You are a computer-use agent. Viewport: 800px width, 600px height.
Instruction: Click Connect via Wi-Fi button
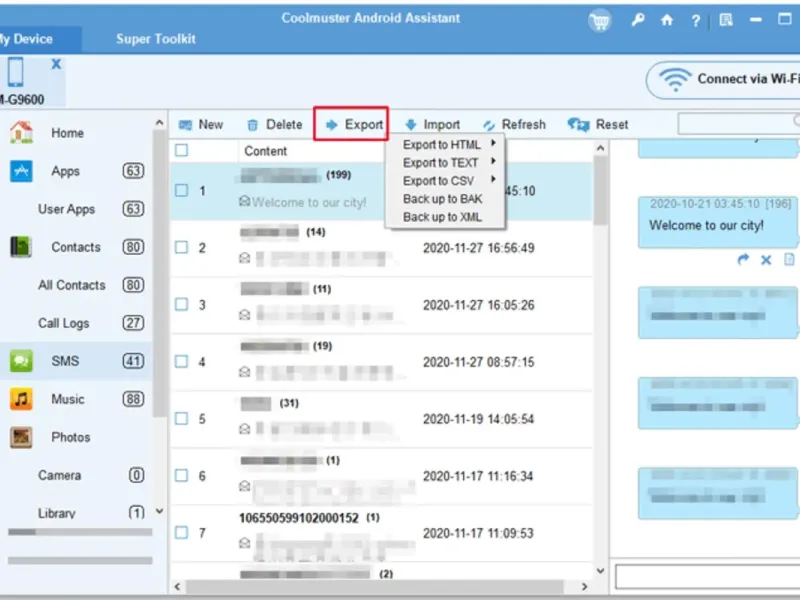point(723,80)
